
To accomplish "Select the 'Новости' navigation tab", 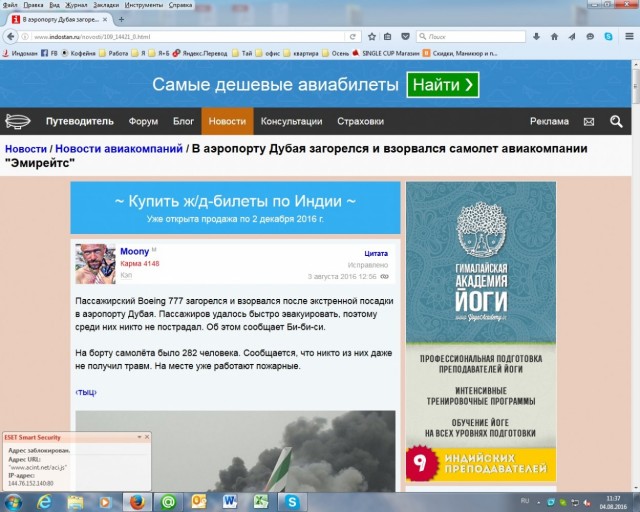I will coord(227,122).
